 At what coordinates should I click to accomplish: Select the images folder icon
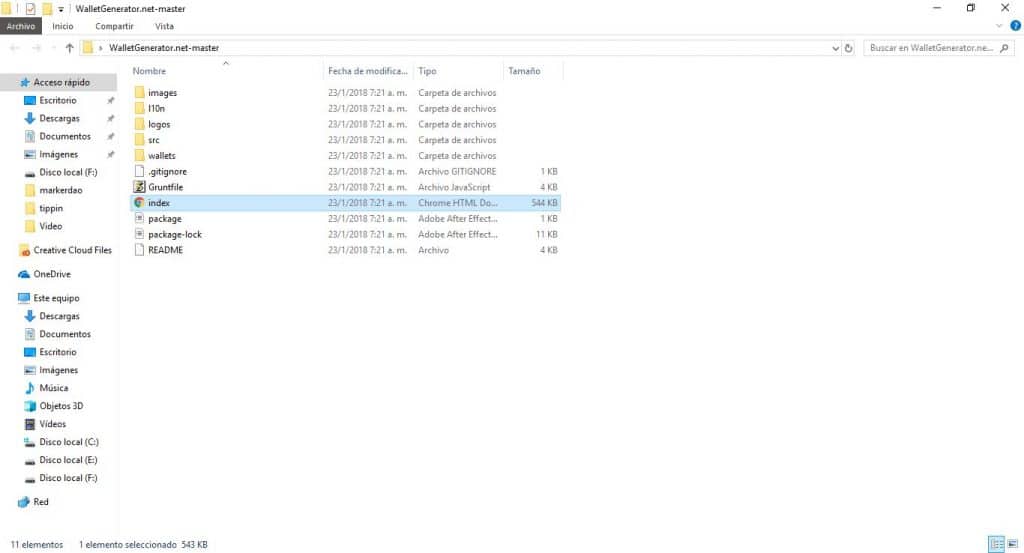pyautogui.click(x=139, y=93)
